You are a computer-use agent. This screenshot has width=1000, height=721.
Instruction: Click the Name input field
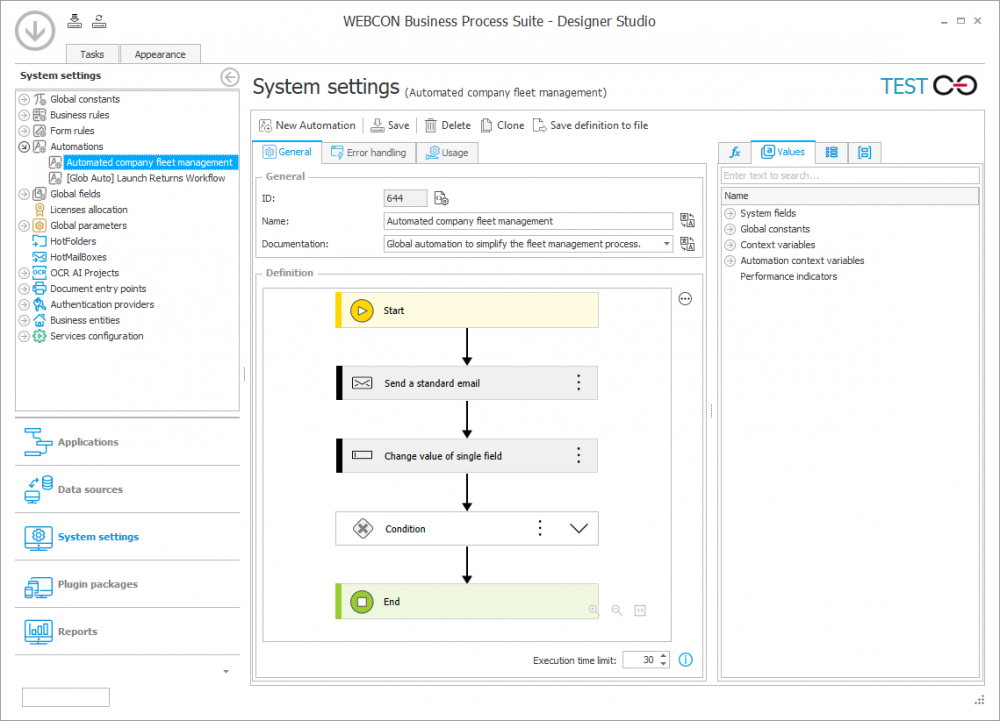[x=528, y=221]
